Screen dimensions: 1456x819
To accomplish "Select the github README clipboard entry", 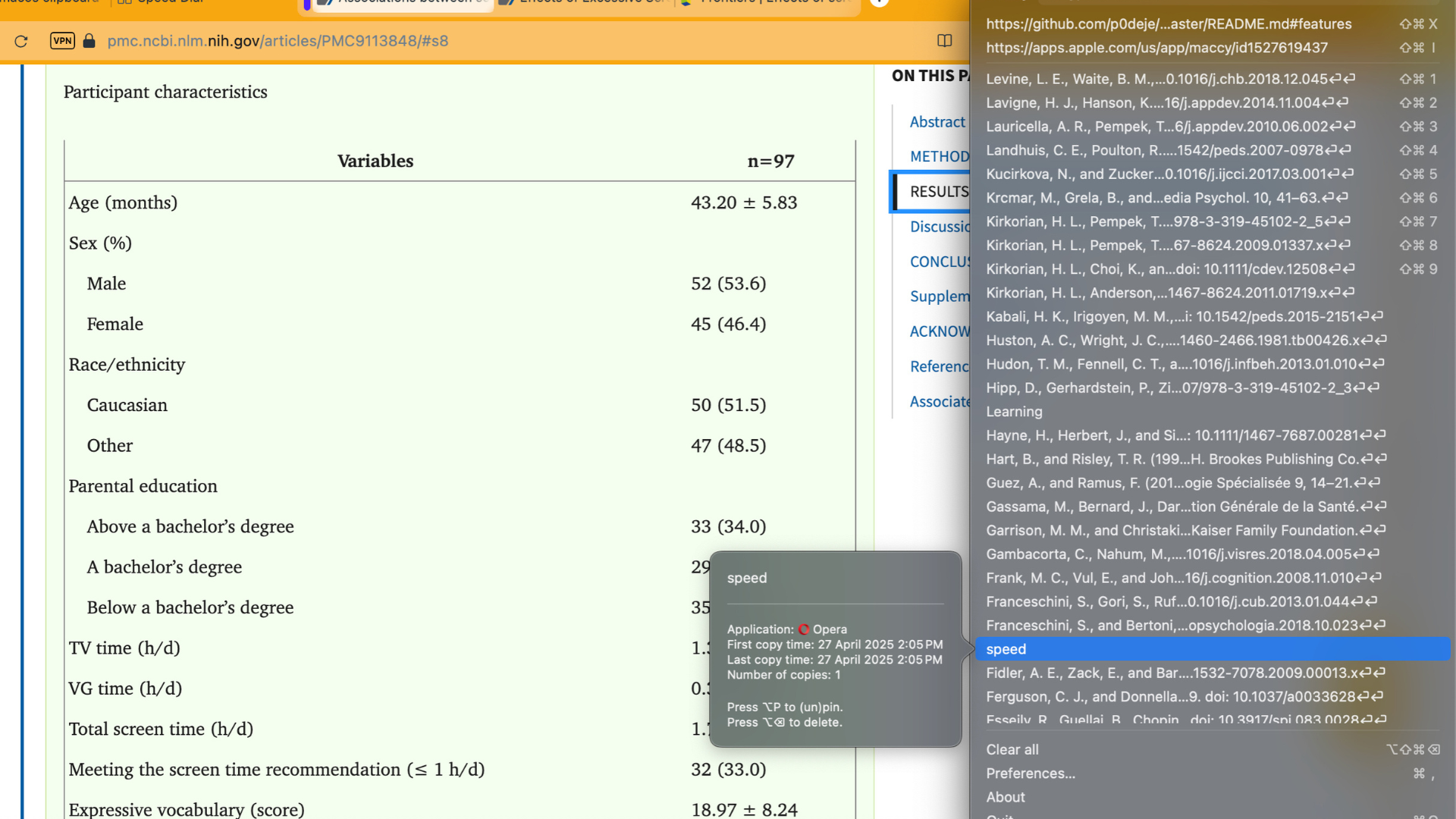I will (1168, 24).
